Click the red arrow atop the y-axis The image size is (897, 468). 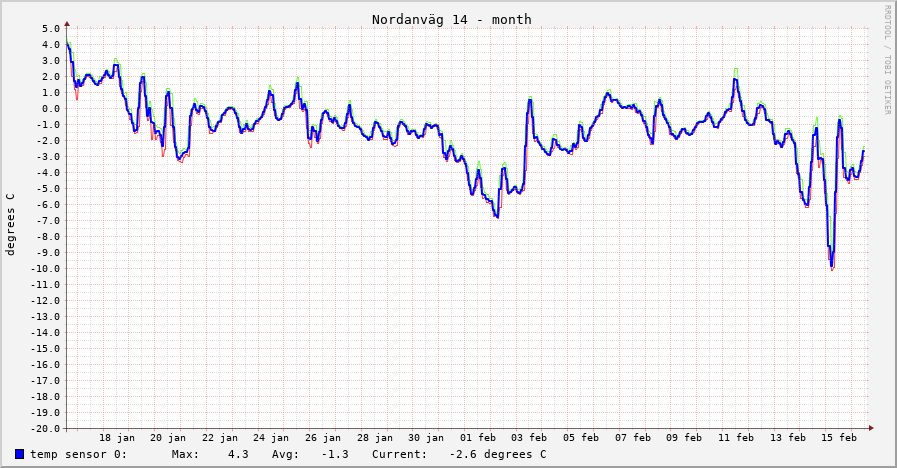tap(67, 23)
